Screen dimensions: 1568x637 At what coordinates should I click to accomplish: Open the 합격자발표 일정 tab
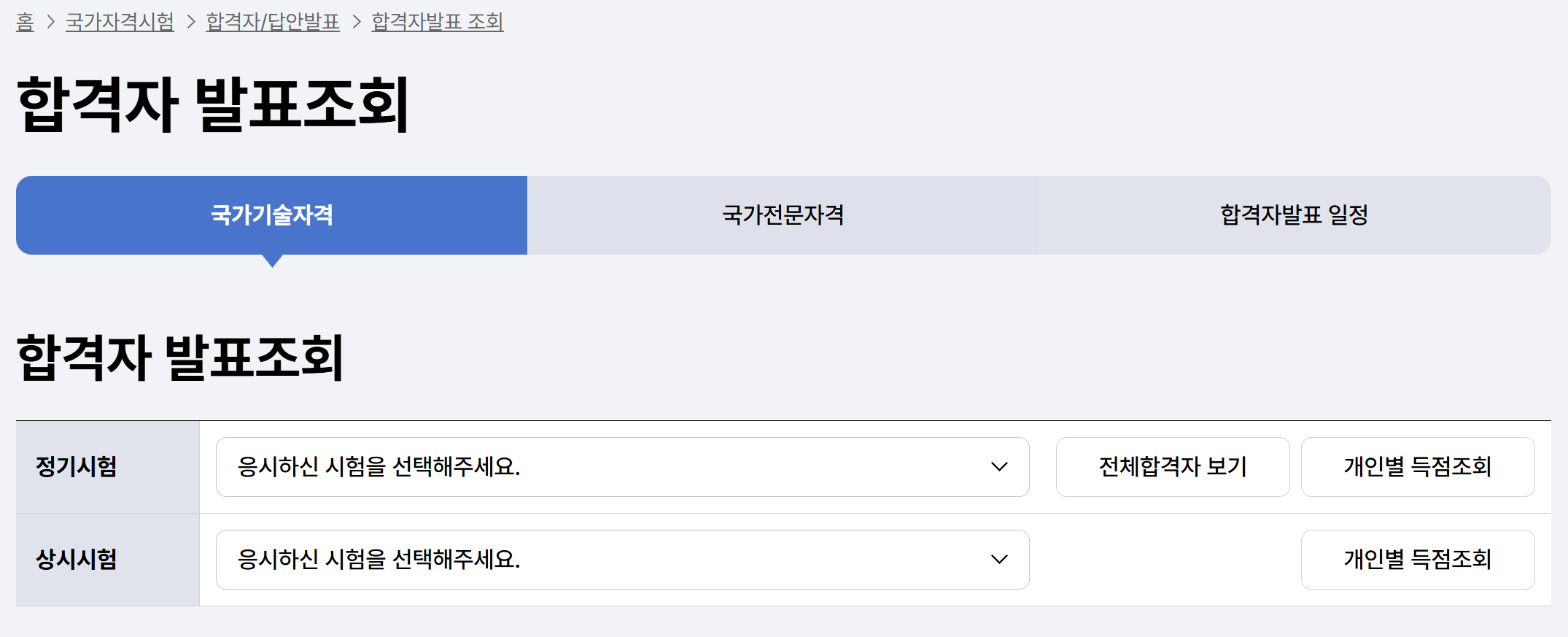(x=1295, y=215)
